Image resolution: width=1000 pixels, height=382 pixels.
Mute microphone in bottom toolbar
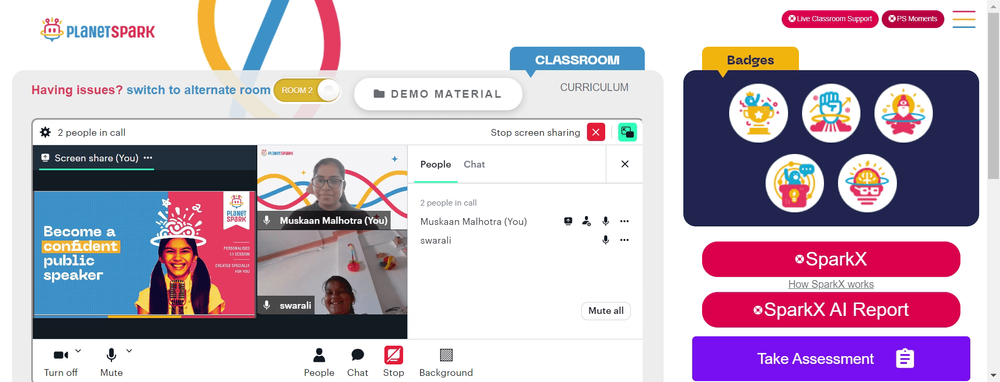(111, 363)
